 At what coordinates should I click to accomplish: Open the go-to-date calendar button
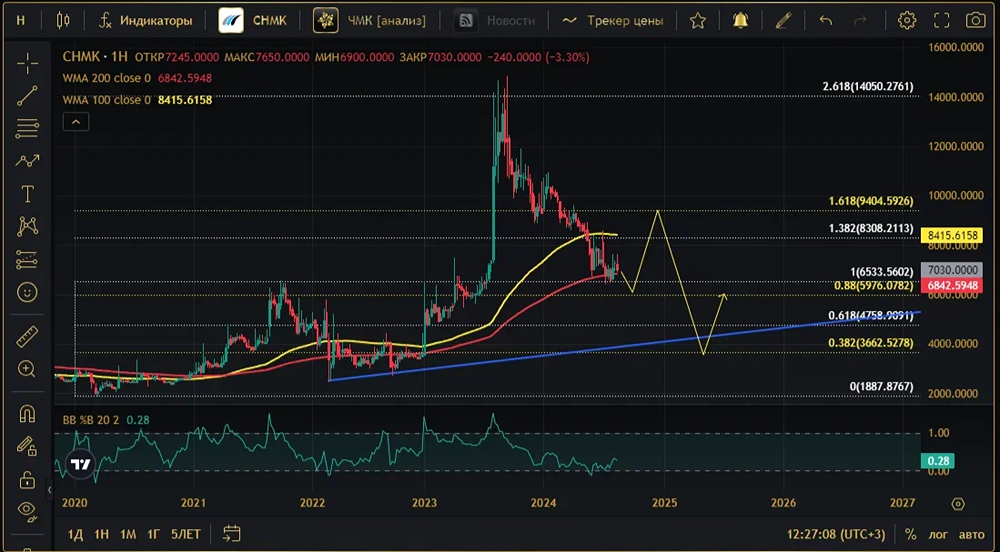(x=232, y=534)
